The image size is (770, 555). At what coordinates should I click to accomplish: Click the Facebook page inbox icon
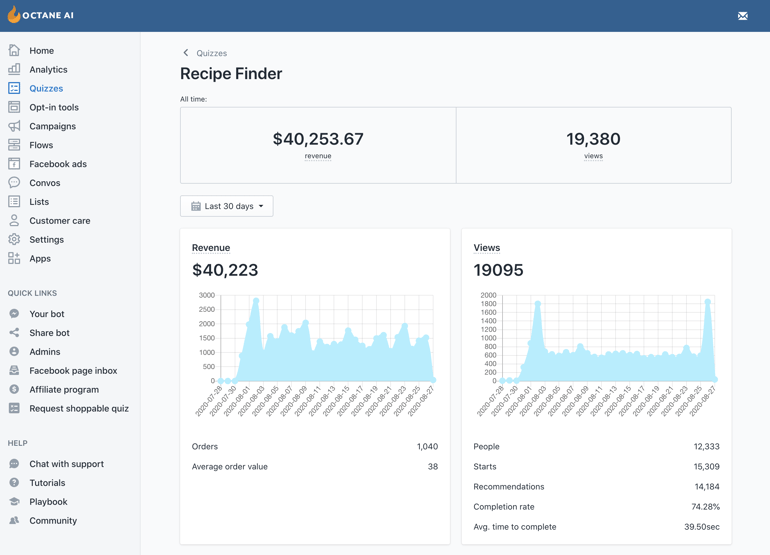pos(14,370)
